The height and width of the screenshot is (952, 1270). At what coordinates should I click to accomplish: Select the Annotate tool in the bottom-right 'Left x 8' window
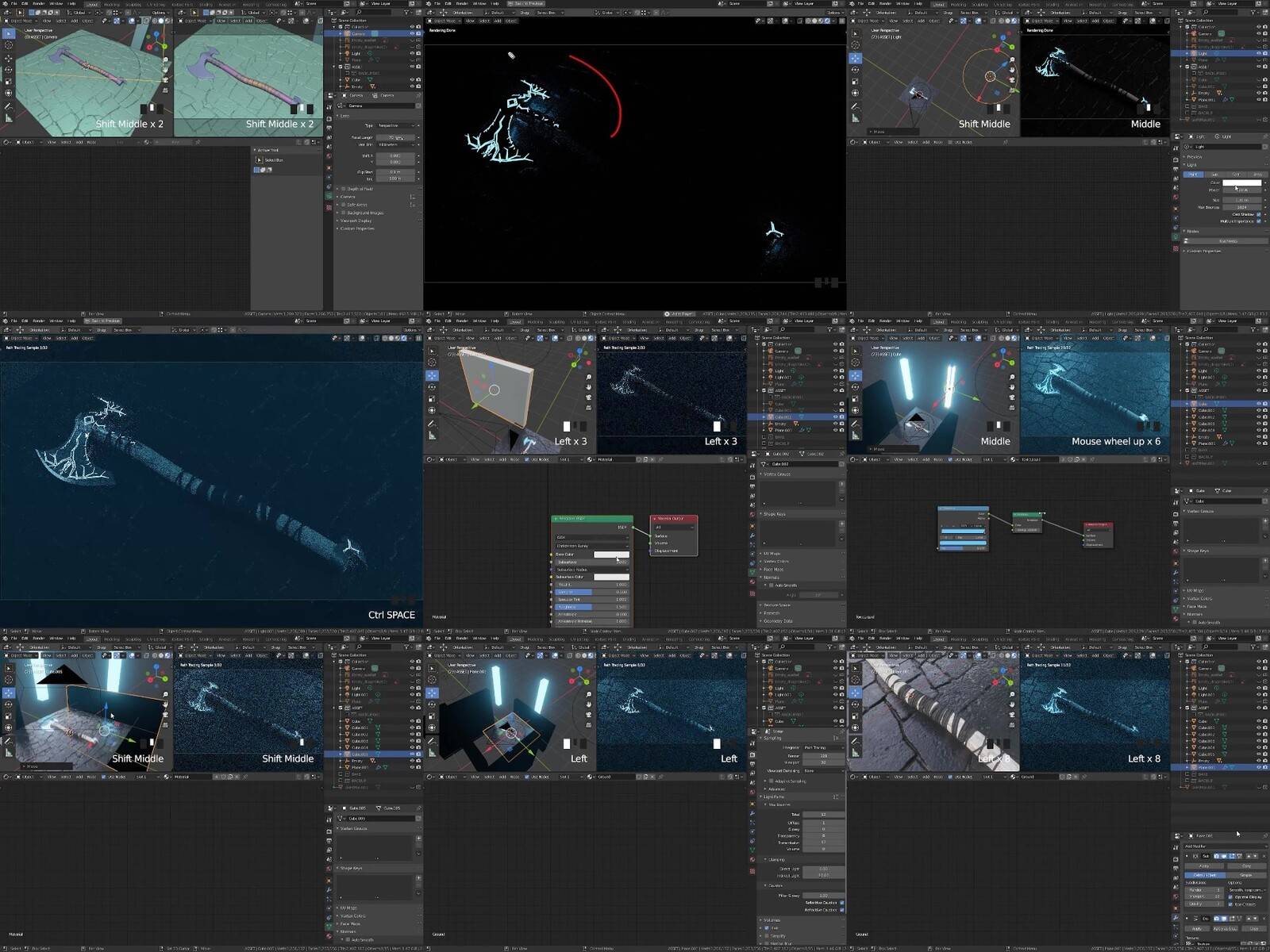(856, 740)
